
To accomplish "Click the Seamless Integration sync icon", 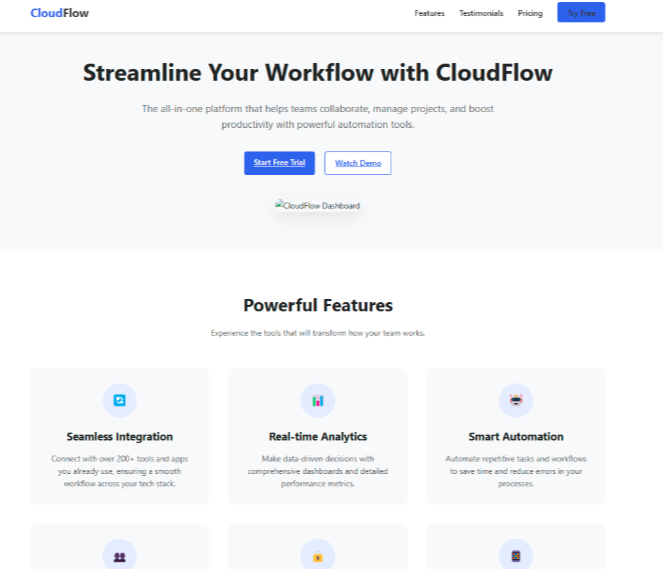I will (x=119, y=400).
